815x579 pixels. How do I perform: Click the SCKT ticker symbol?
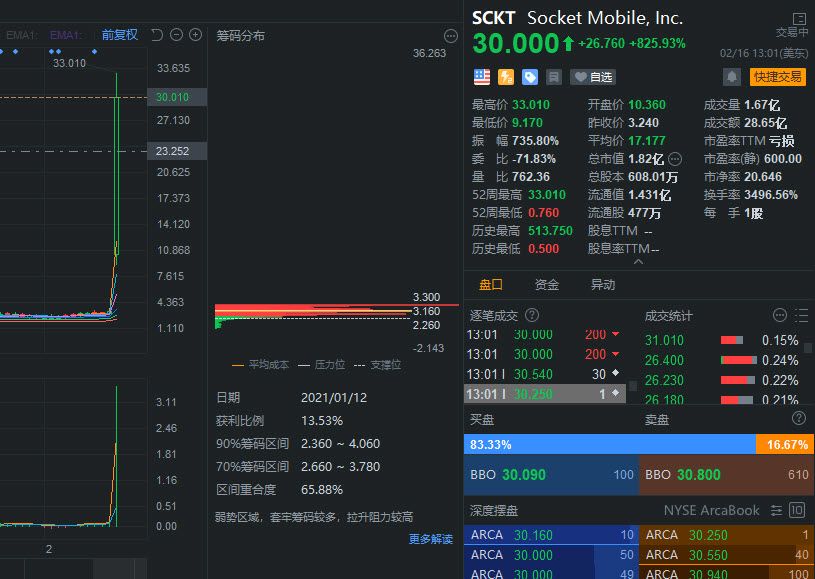pyautogui.click(x=493, y=18)
